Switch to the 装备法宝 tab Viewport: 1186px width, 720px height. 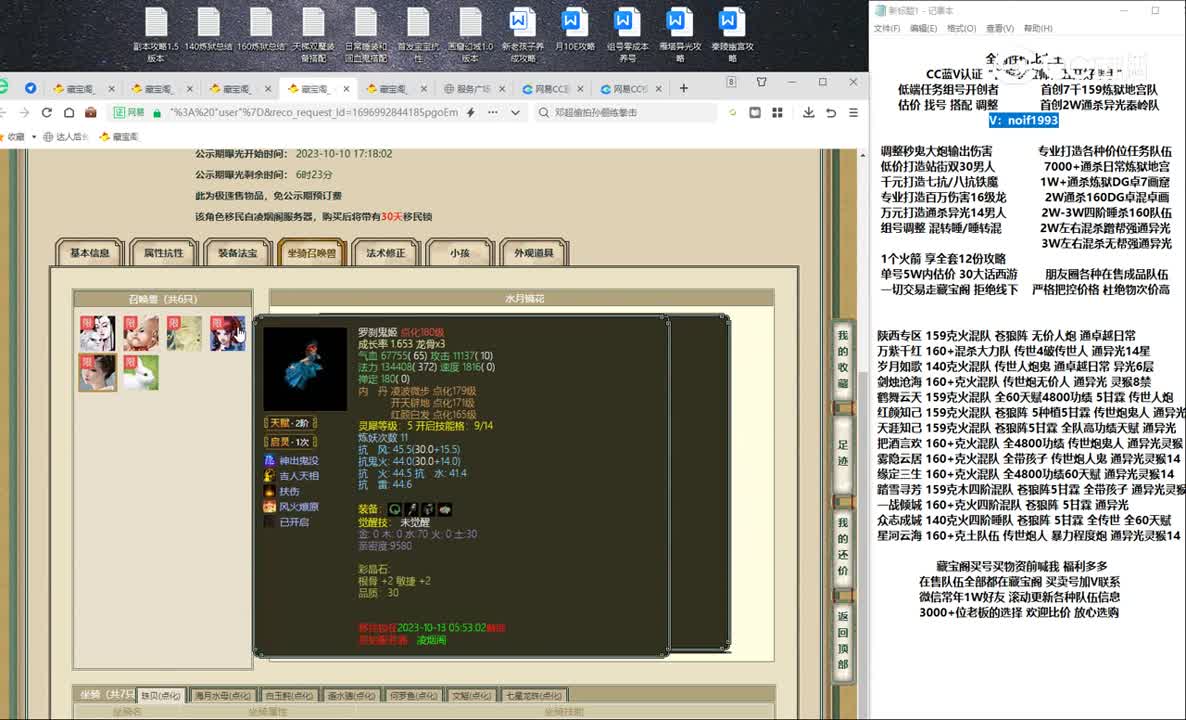pyautogui.click(x=238, y=253)
